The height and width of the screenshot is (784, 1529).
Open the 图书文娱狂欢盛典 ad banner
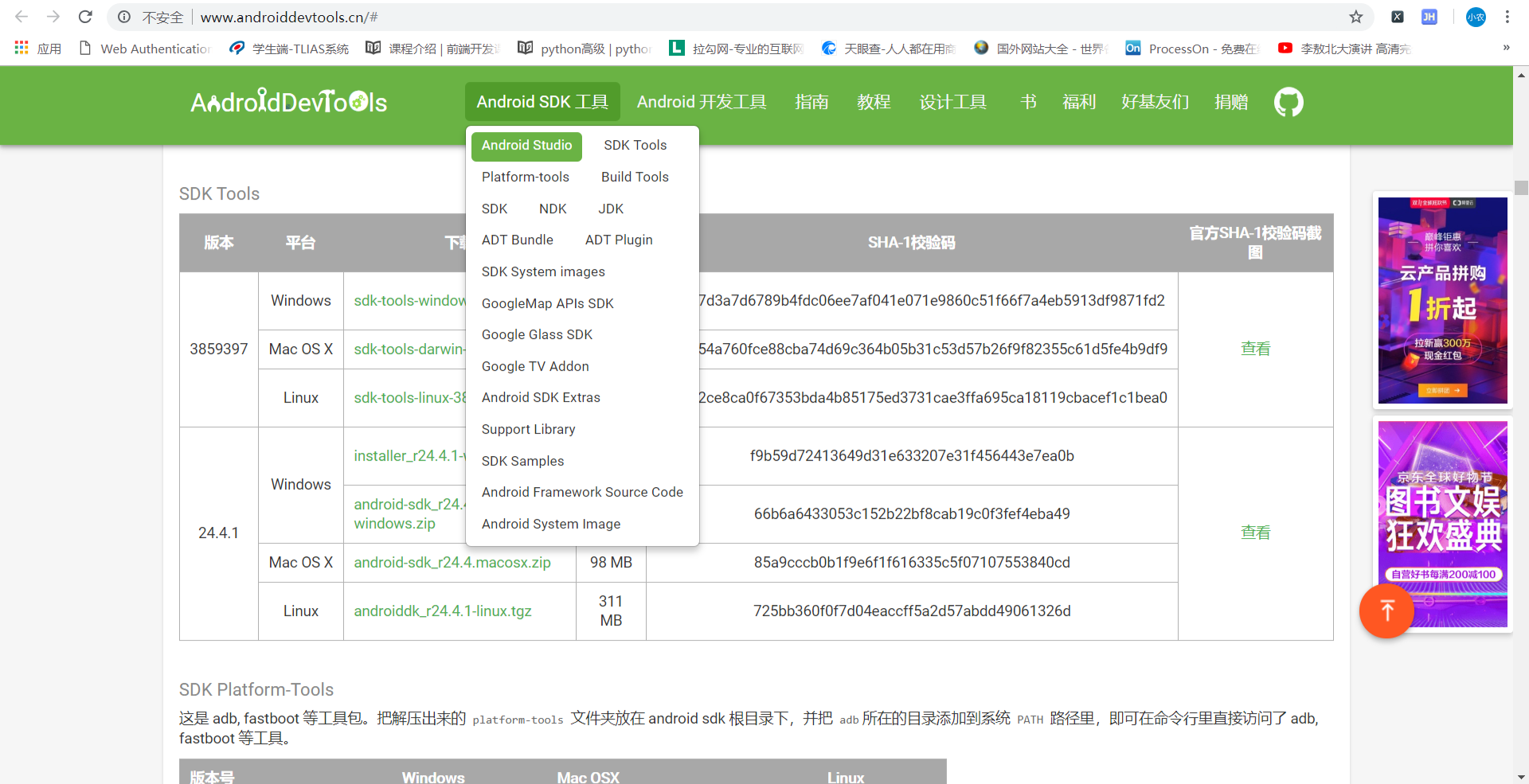click(1443, 524)
